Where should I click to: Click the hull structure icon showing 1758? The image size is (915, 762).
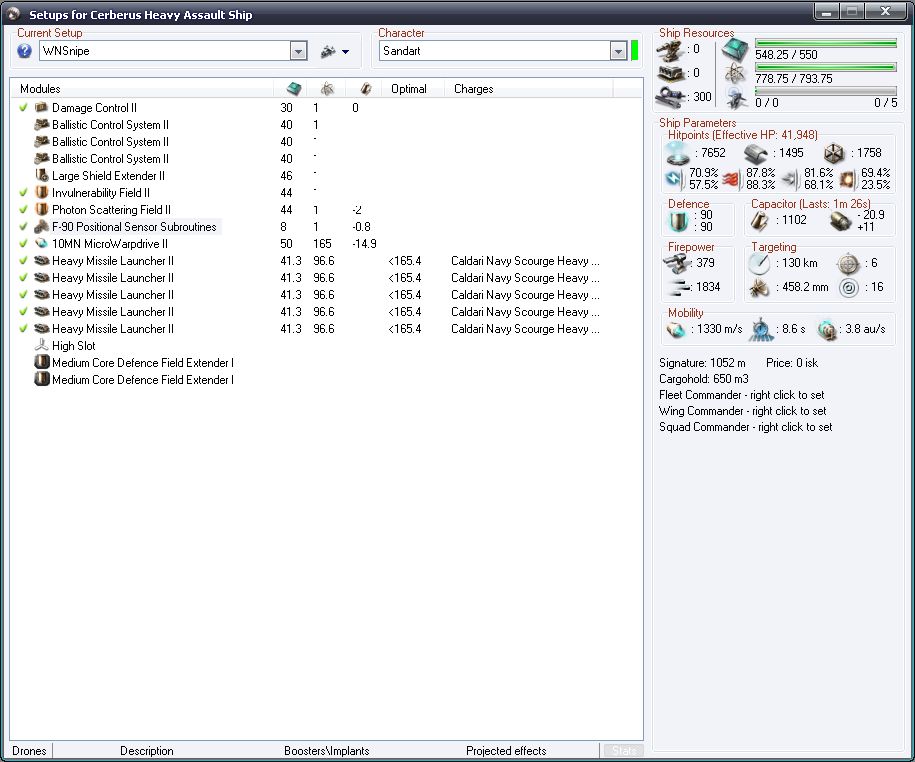[x=834, y=153]
